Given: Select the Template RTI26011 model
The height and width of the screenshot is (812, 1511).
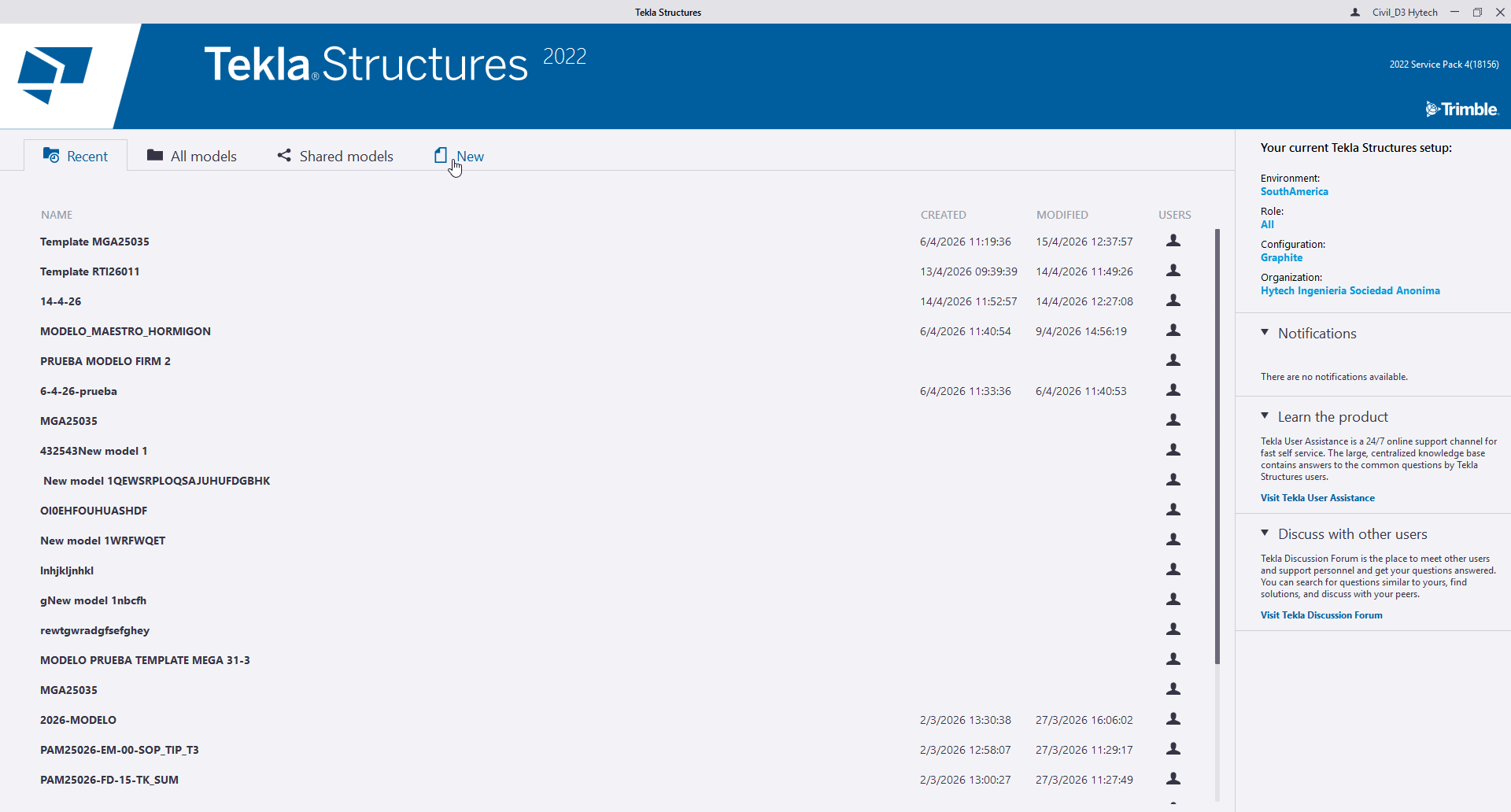Looking at the screenshot, I should [x=90, y=271].
